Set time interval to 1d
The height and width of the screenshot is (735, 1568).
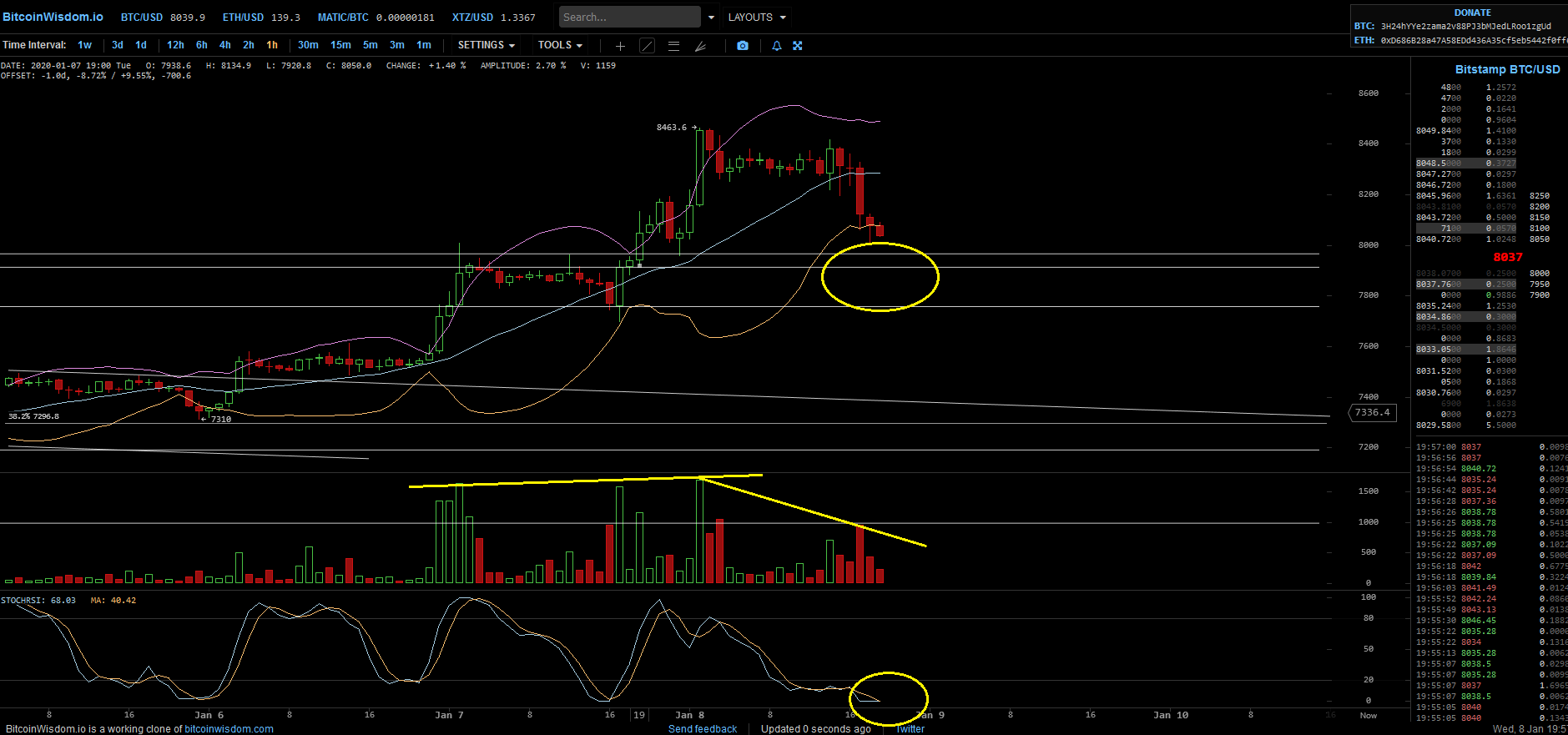(x=141, y=45)
